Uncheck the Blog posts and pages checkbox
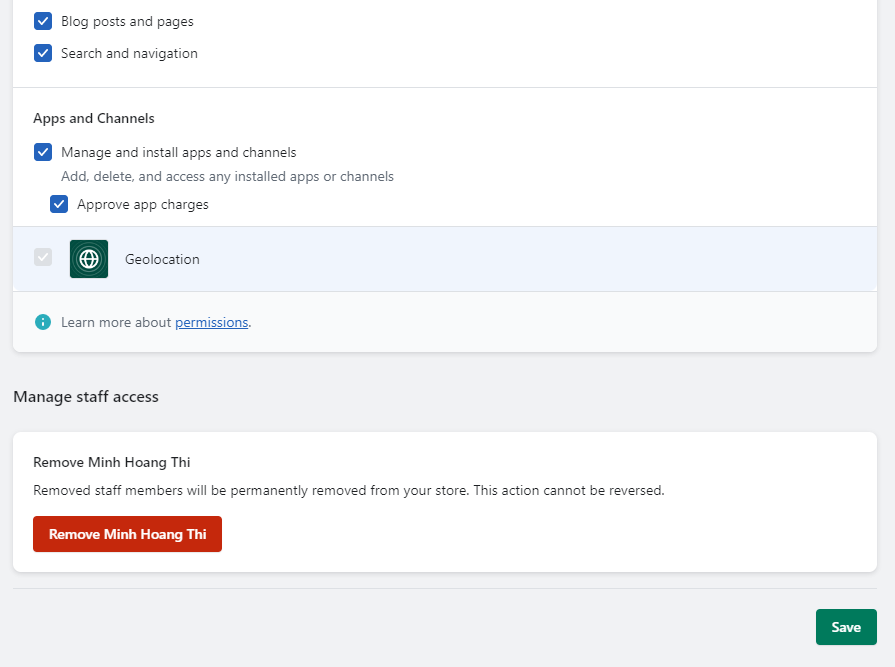The height and width of the screenshot is (667, 895). (43, 21)
